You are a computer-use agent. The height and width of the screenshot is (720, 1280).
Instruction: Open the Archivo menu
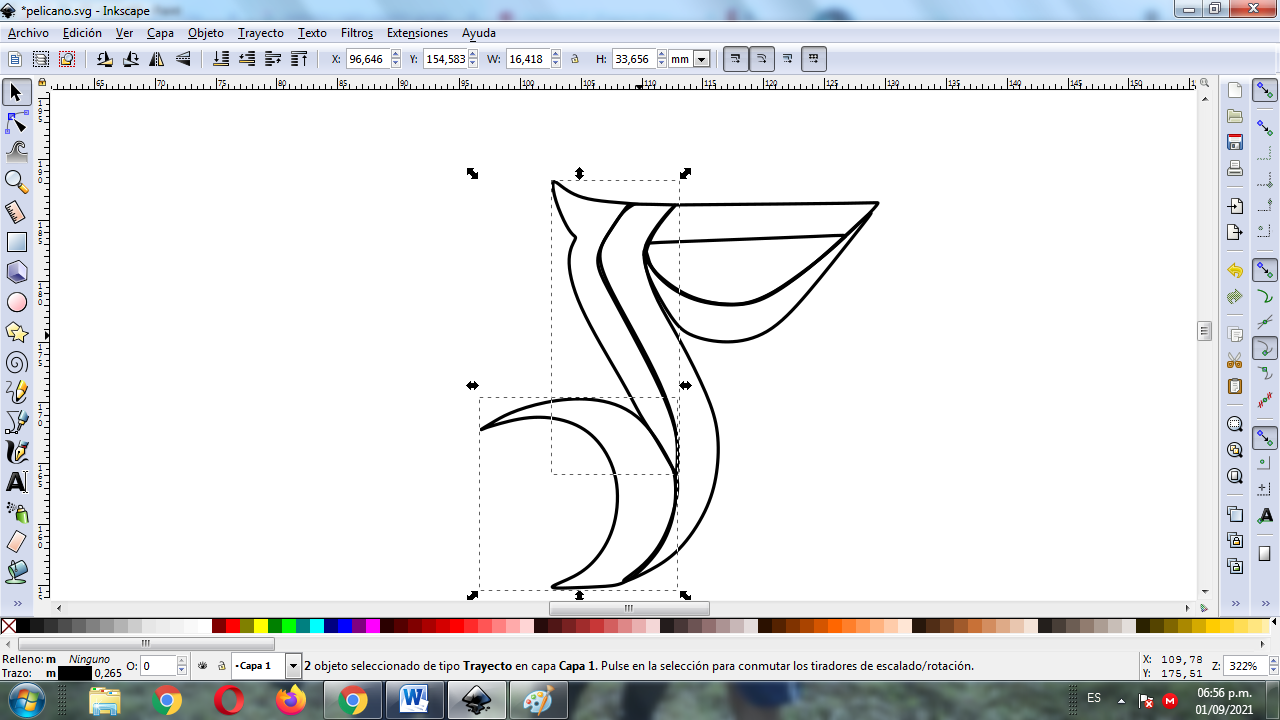pos(28,33)
